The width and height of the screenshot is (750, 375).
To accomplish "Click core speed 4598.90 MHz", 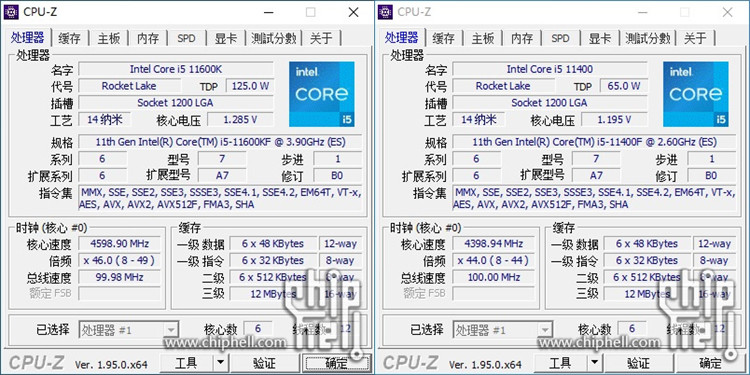I will click(x=120, y=244).
